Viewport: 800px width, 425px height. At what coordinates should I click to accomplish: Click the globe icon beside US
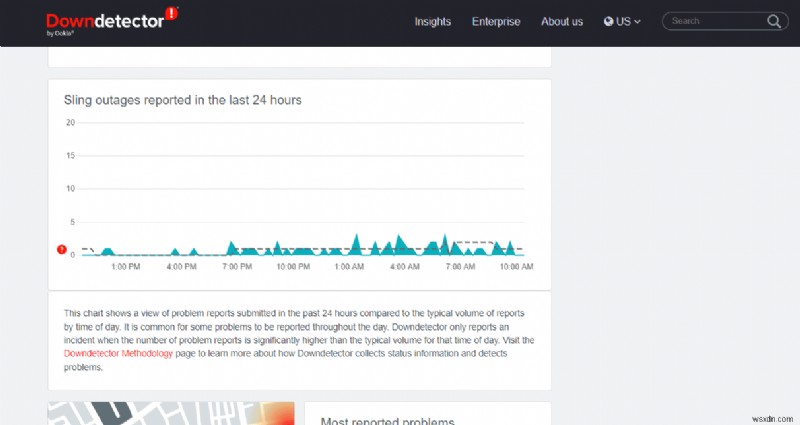point(608,21)
